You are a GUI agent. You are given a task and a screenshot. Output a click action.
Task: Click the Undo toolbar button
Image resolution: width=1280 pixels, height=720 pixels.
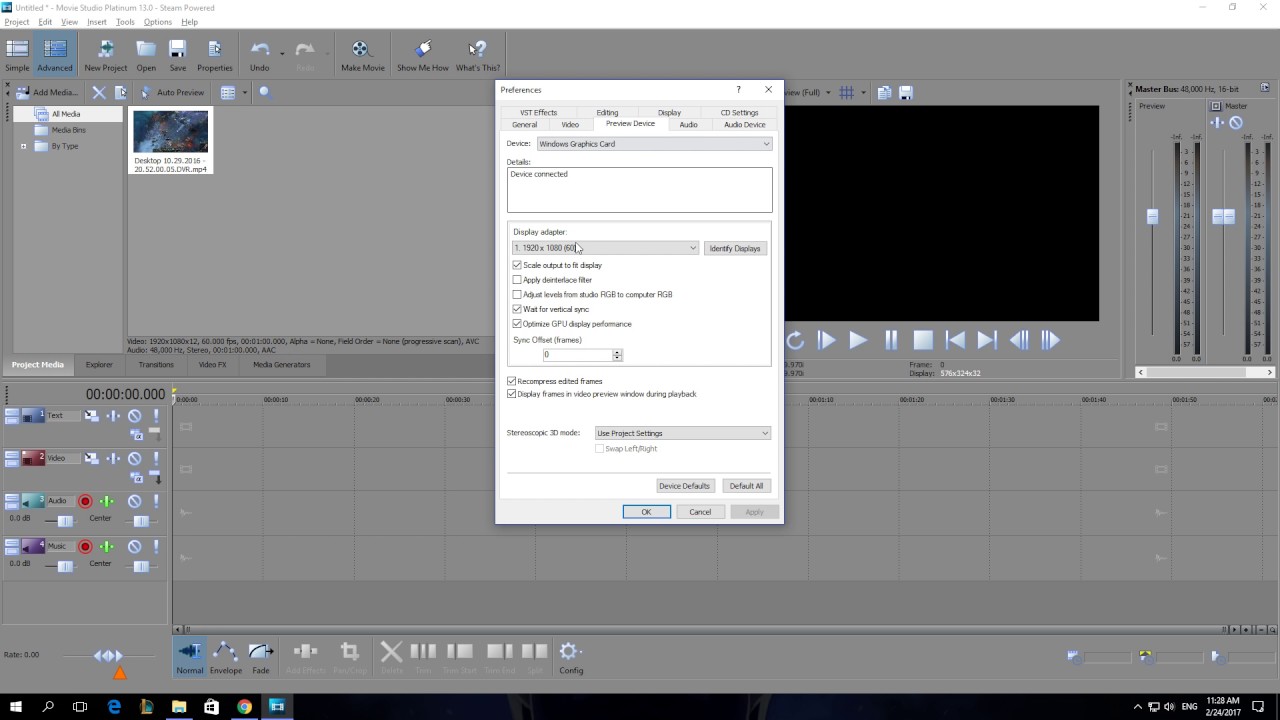pyautogui.click(x=259, y=56)
